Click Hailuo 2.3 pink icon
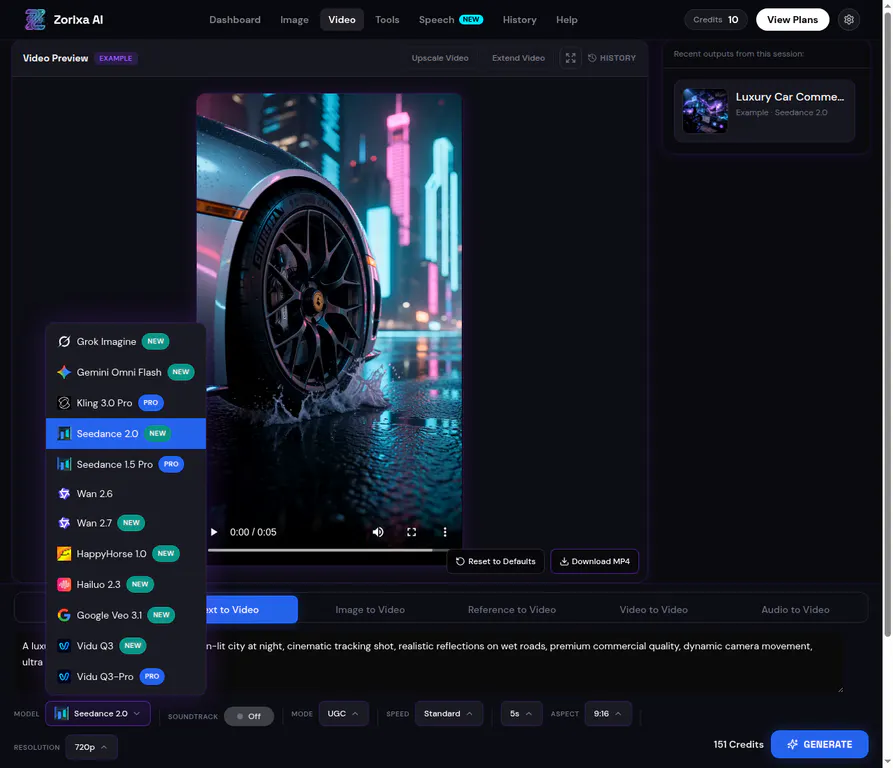893x768 pixels. [64, 585]
